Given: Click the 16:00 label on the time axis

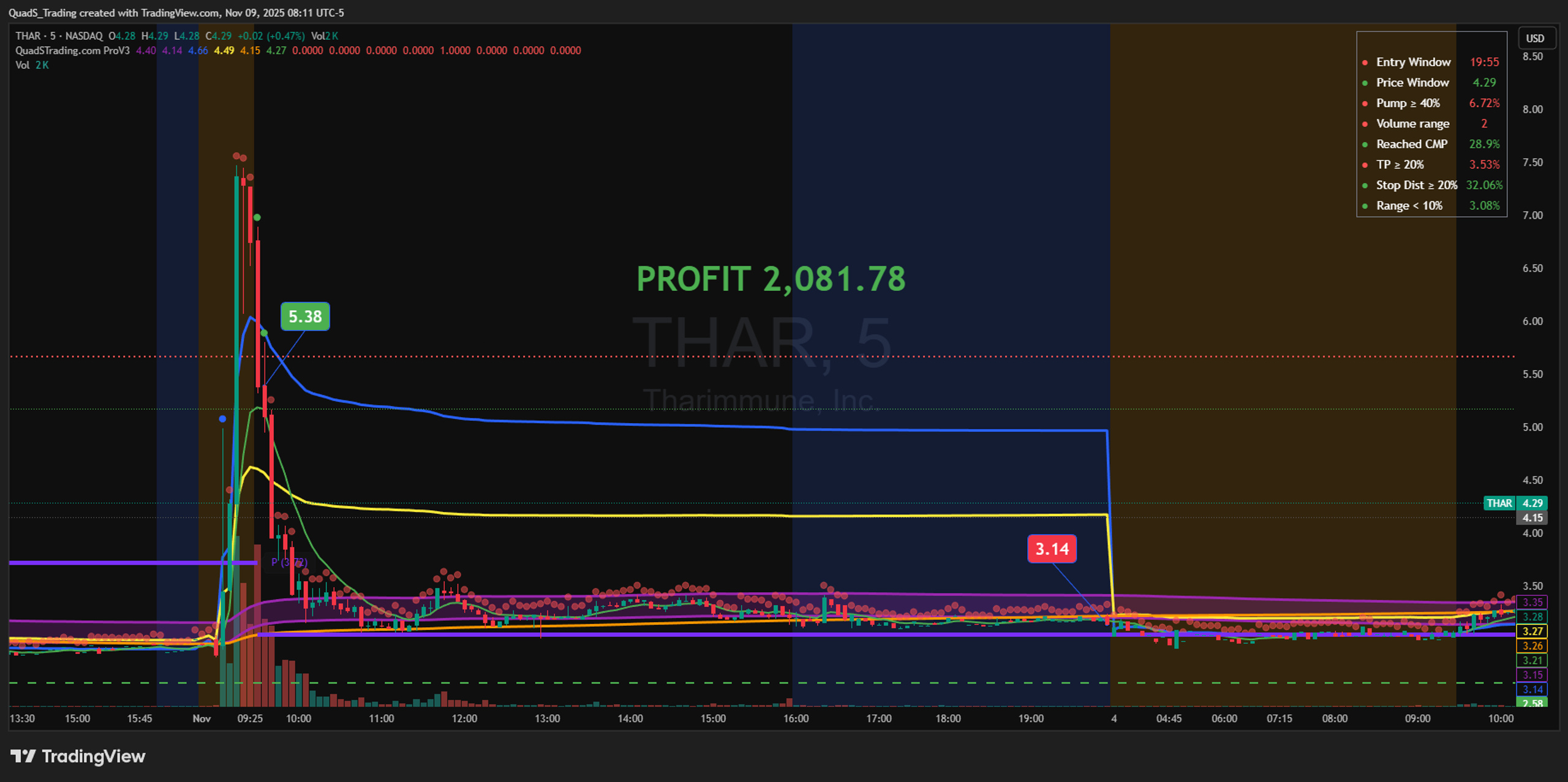Looking at the screenshot, I should click(796, 718).
